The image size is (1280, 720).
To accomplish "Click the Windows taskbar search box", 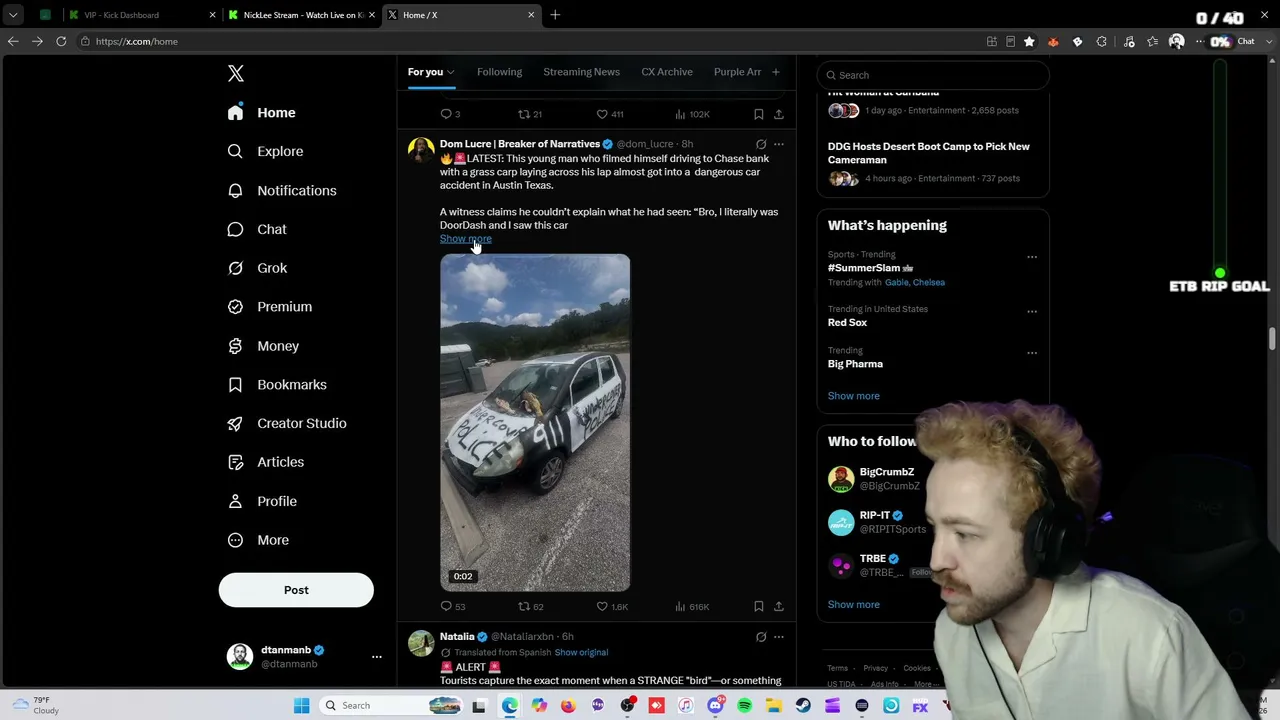I will coord(391,706).
